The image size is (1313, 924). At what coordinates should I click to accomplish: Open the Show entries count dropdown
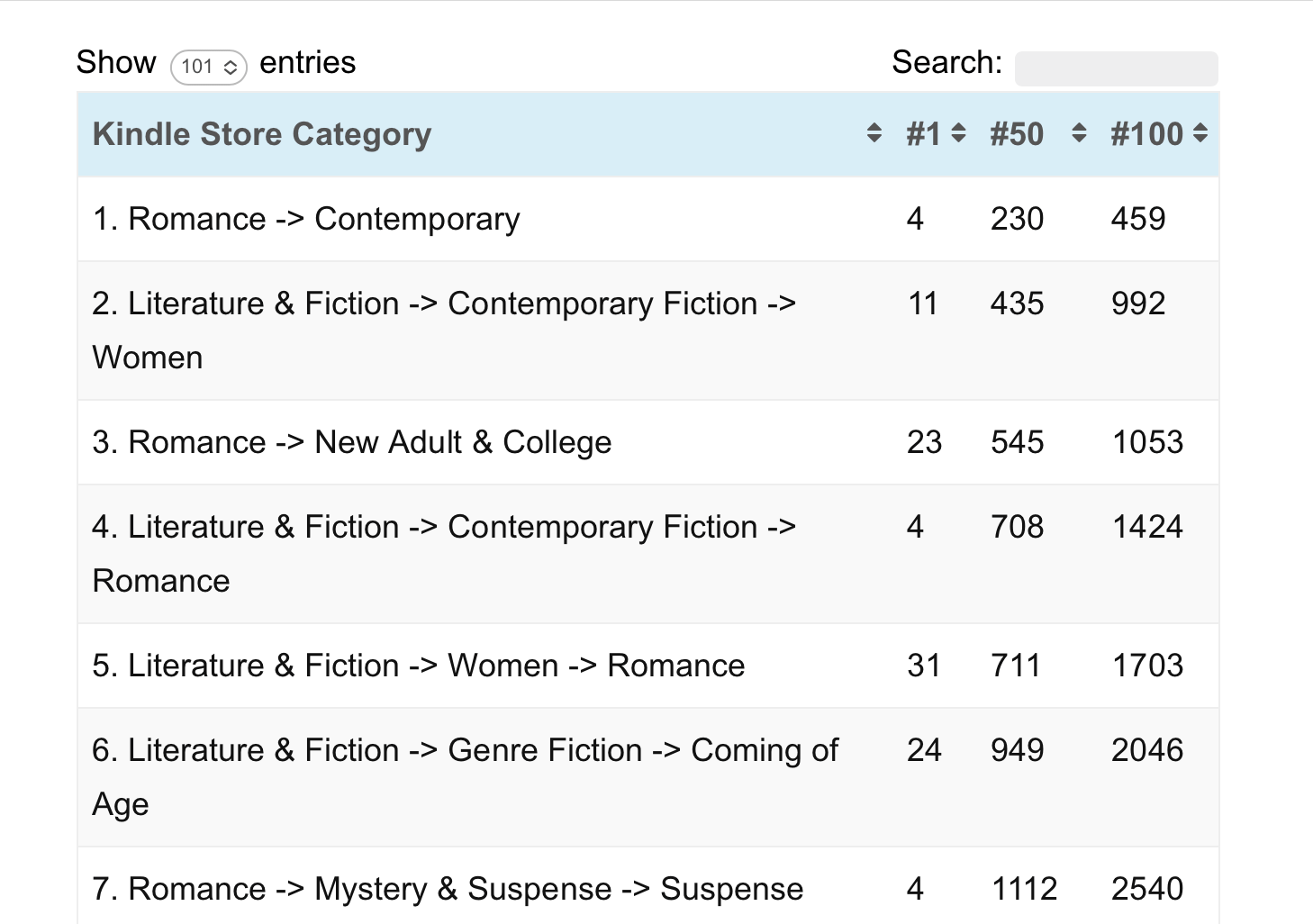tap(209, 67)
